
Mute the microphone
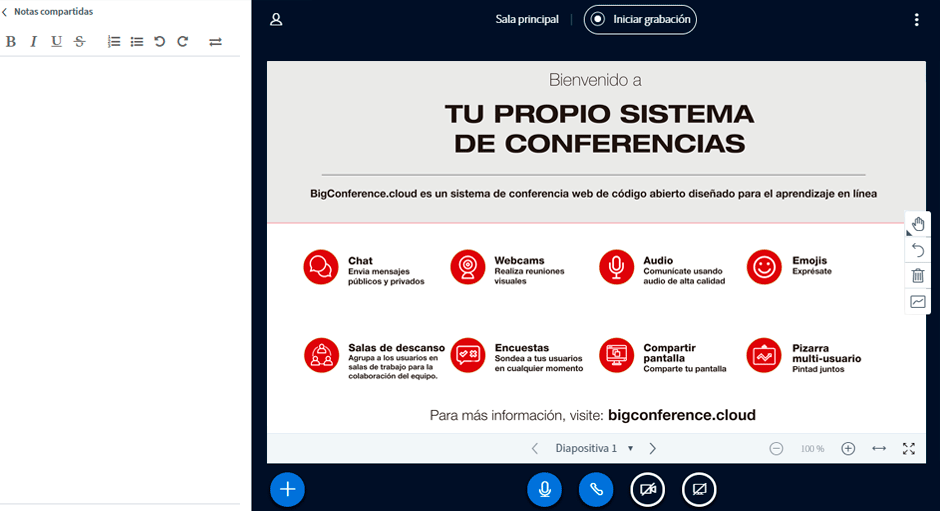click(544, 489)
